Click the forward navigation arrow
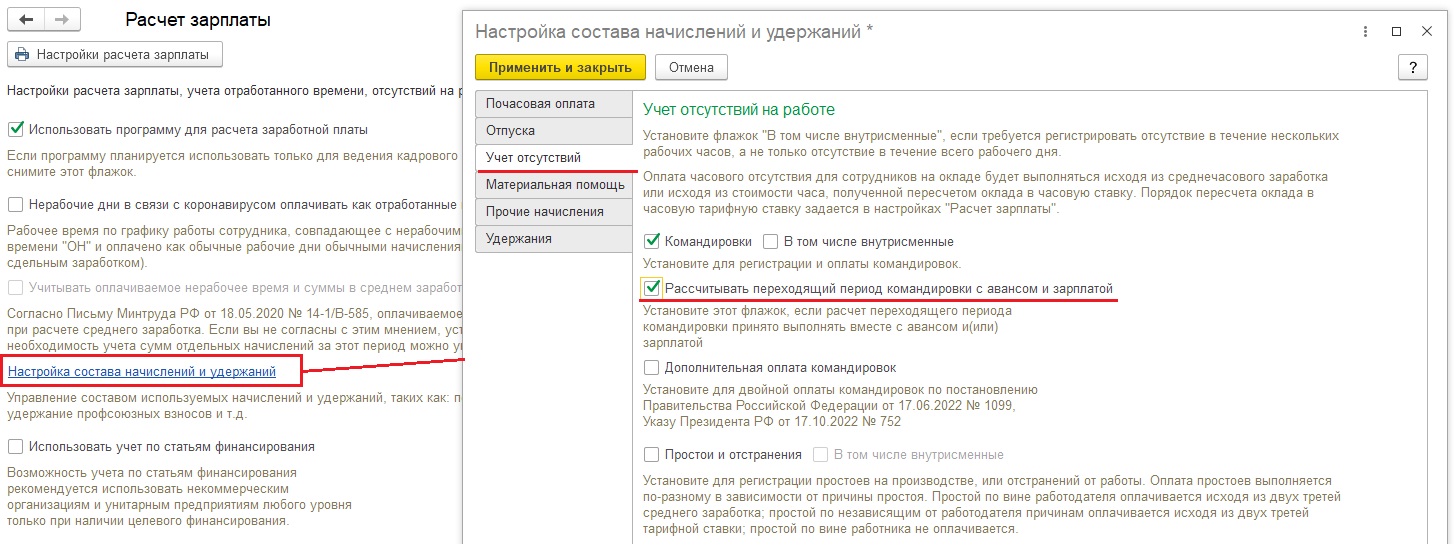Screen dimensions: 1454x544 pos(62,20)
